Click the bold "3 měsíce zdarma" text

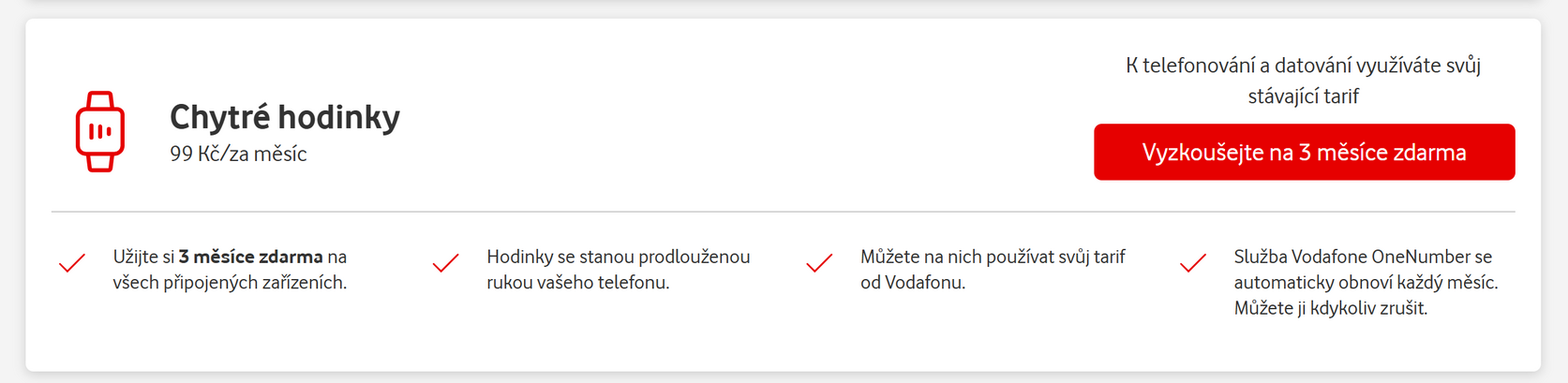point(250,257)
